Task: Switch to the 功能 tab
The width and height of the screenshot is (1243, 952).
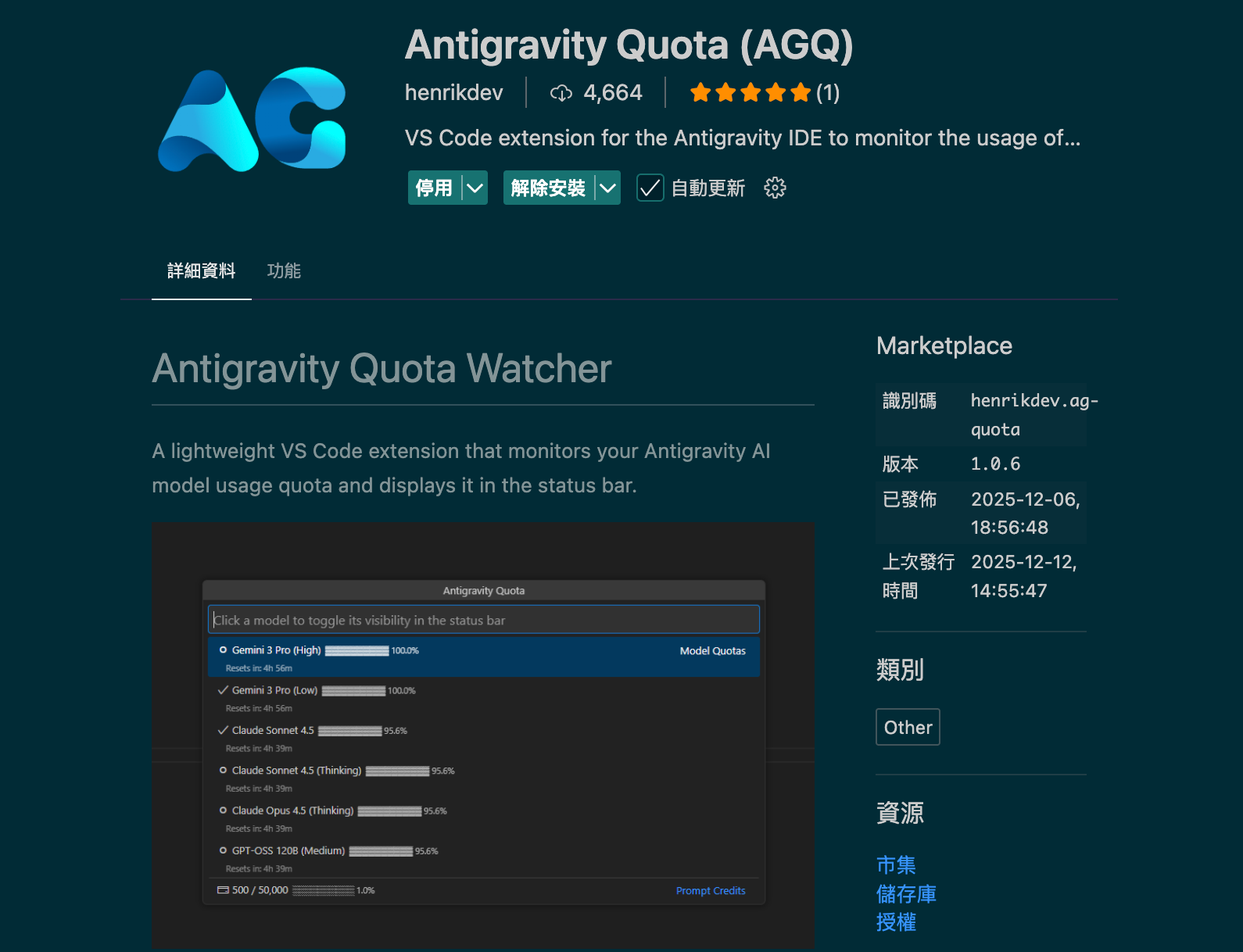Action: 284,270
